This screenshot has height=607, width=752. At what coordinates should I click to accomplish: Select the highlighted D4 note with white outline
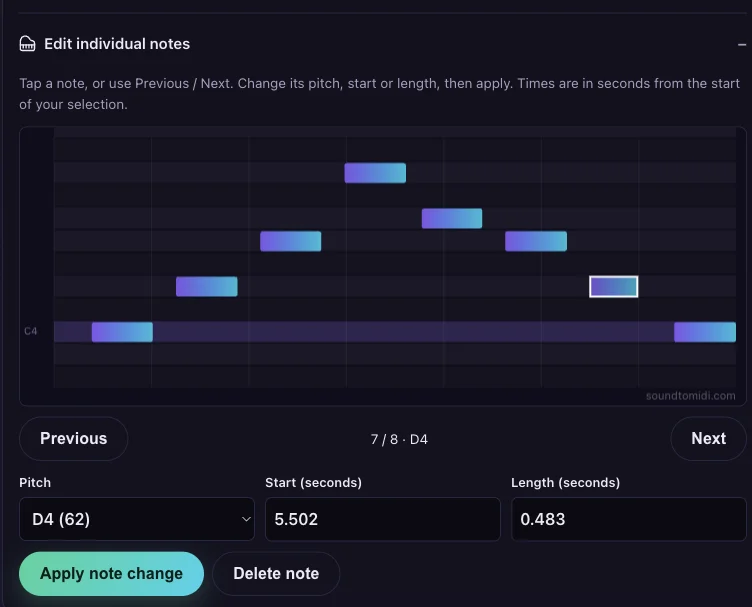613,287
